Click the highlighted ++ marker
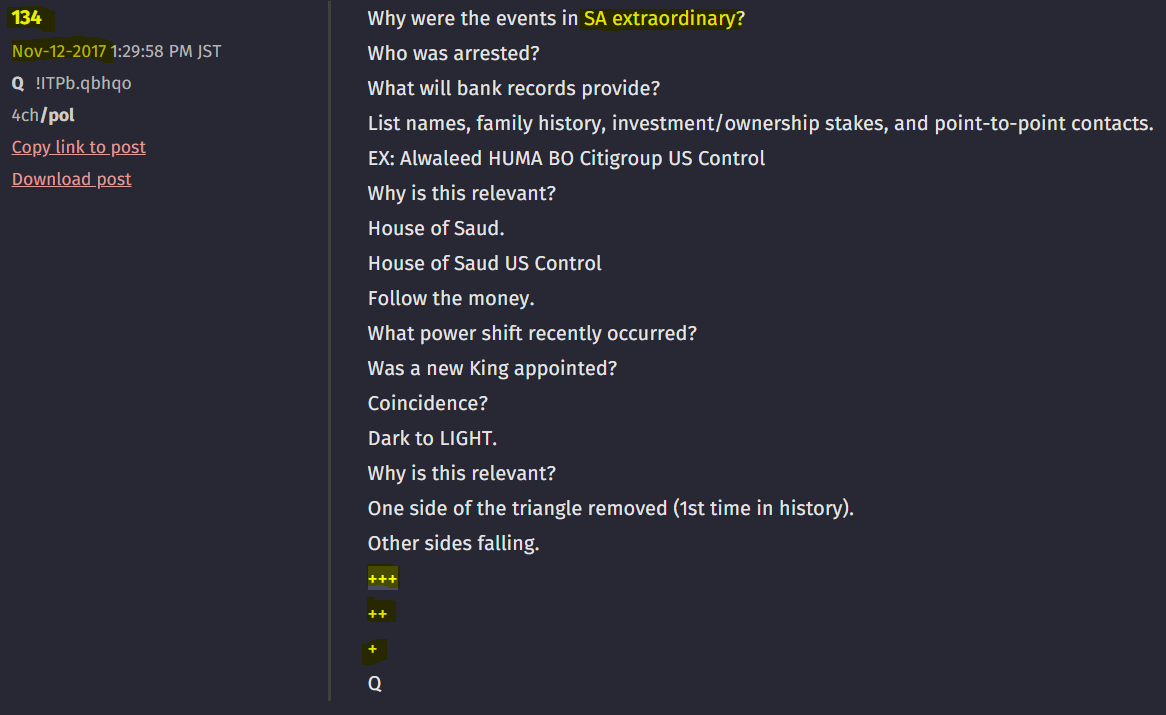1166x715 pixels. click(378, 614)
